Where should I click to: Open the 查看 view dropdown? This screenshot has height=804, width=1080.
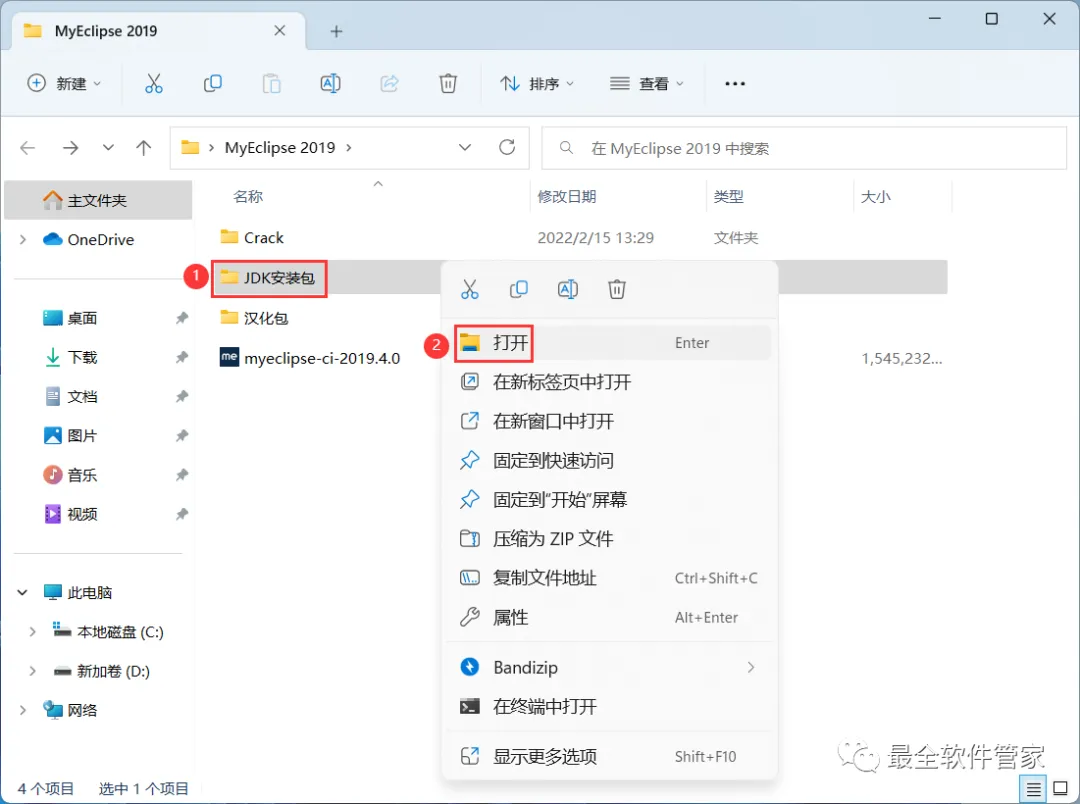pos(647,84)
